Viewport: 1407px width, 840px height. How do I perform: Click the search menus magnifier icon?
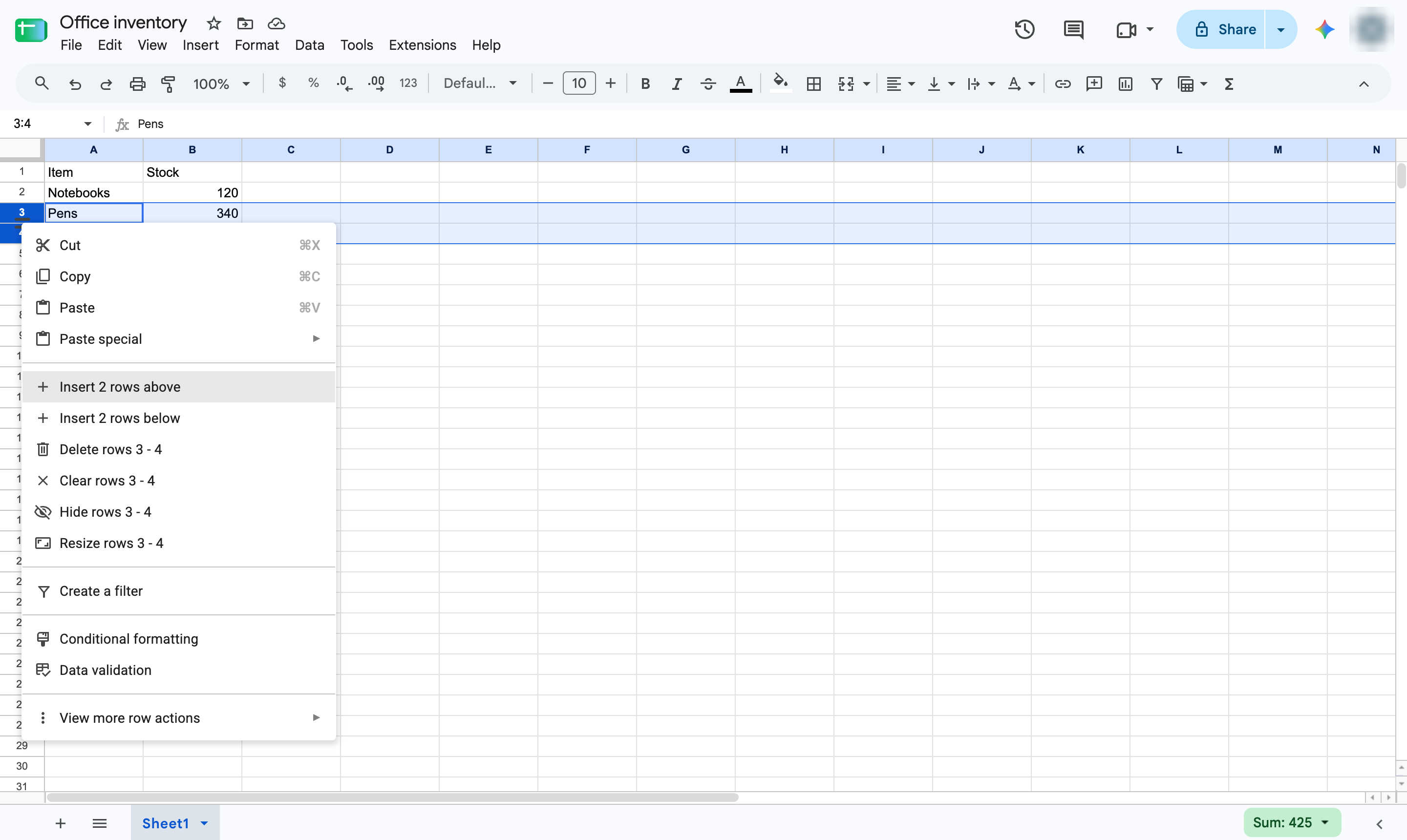click(42, 84)
